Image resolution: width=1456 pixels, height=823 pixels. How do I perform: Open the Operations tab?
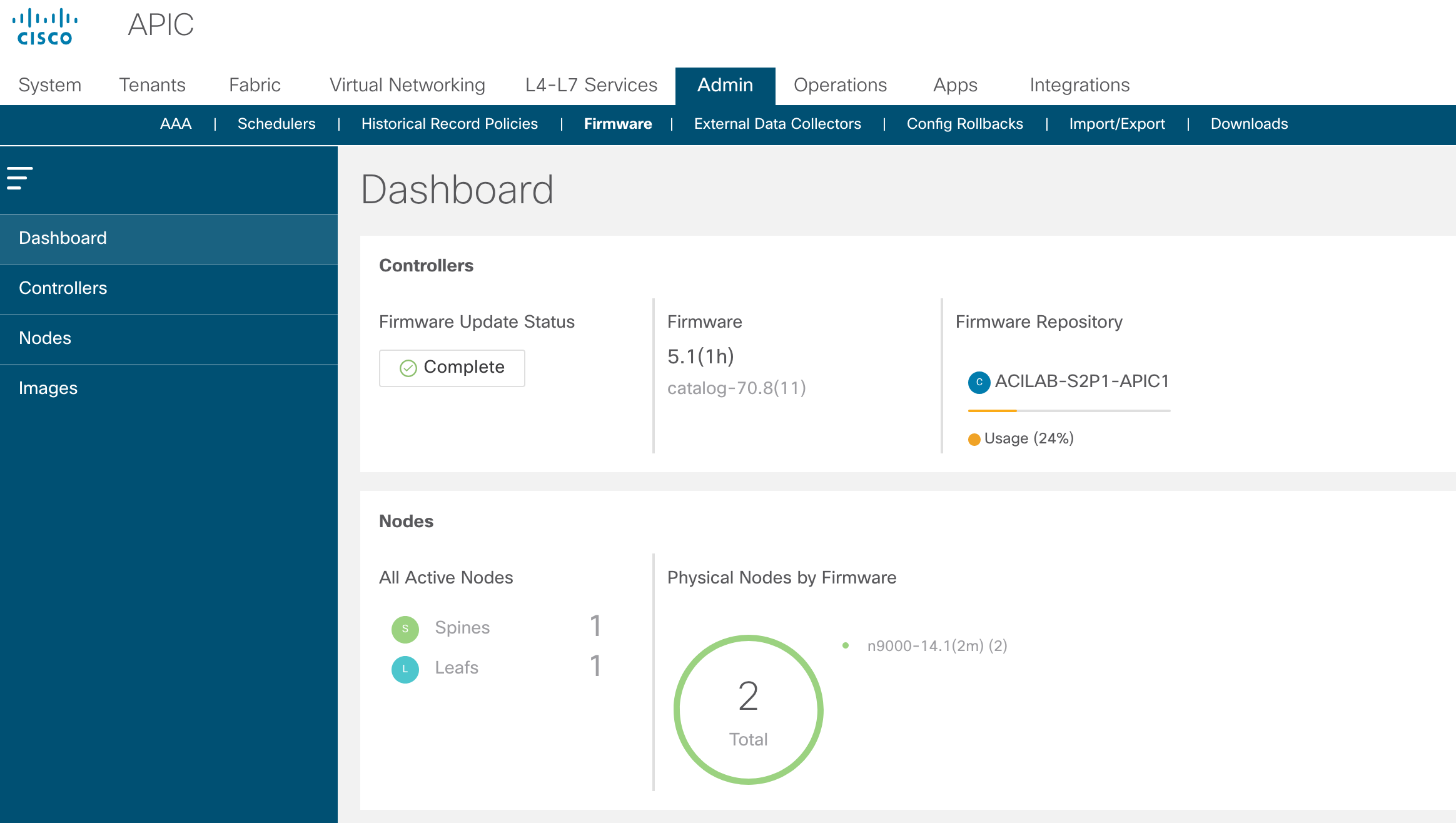pyautogui.click(x=840, y=85)
